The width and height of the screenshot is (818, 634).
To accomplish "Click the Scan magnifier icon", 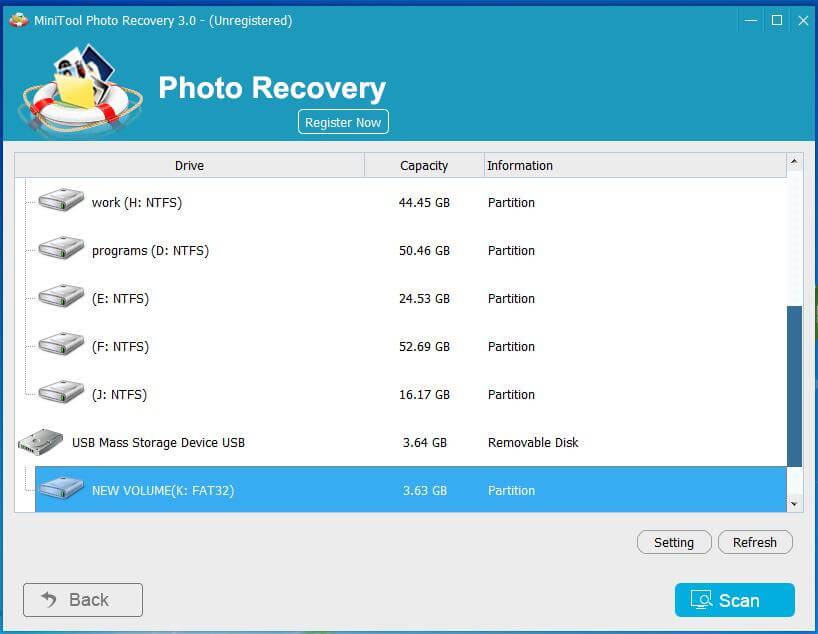I will pos(702,600).
